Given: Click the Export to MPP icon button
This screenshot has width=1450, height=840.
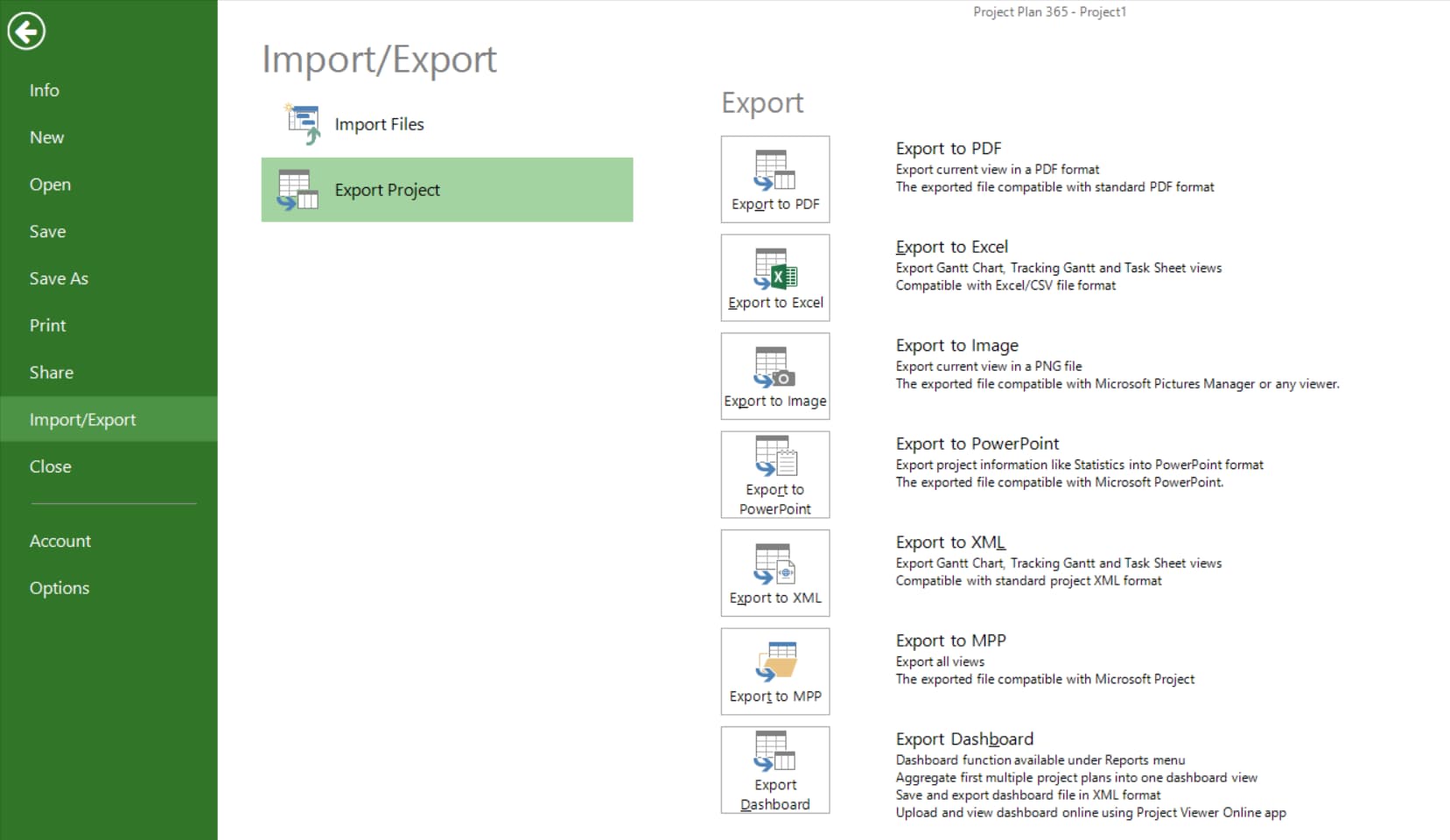Looking at the screenshot, I should point(775,671).
